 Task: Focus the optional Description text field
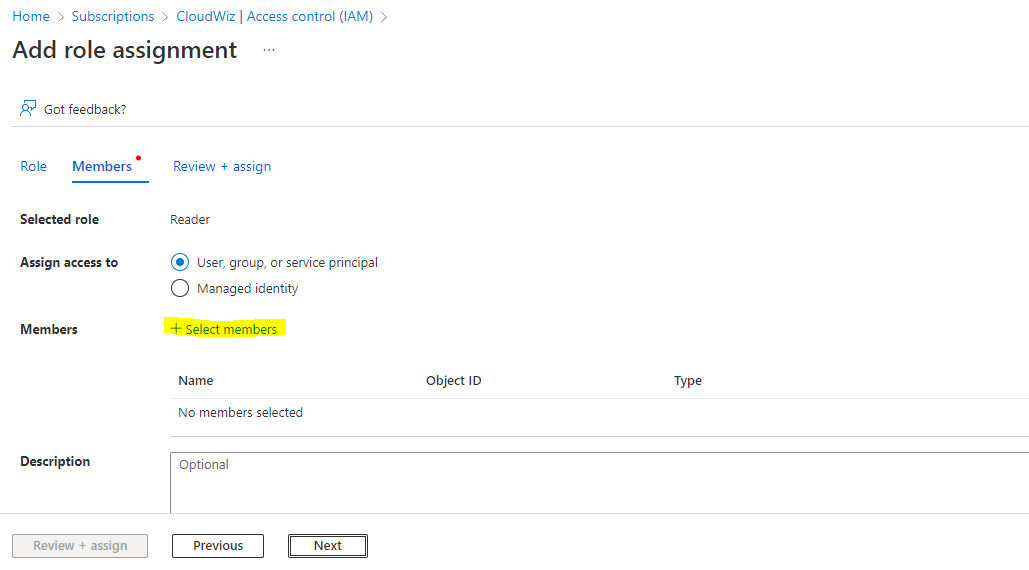(x=598, y=482)
